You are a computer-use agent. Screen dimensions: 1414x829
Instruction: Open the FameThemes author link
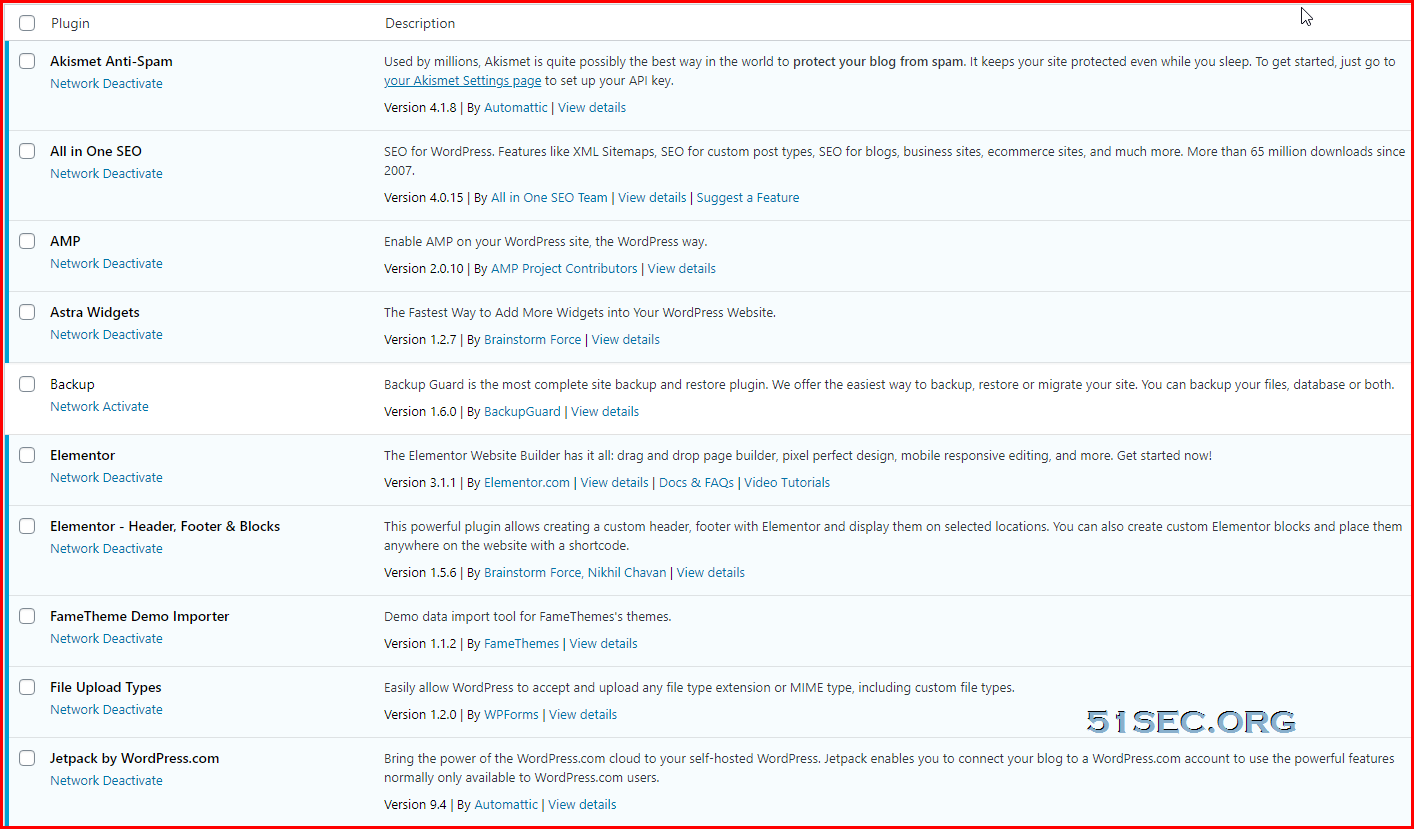521,644
